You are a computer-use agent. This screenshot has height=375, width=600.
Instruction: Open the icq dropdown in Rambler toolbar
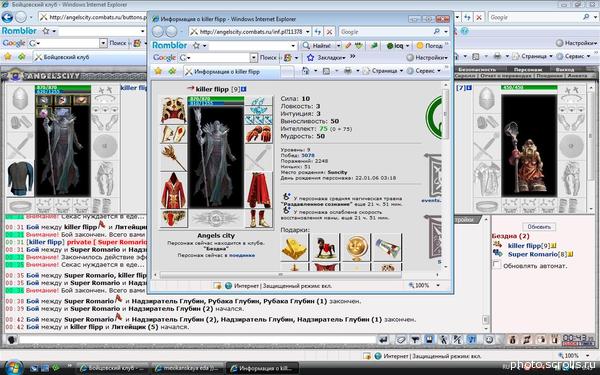398,46
